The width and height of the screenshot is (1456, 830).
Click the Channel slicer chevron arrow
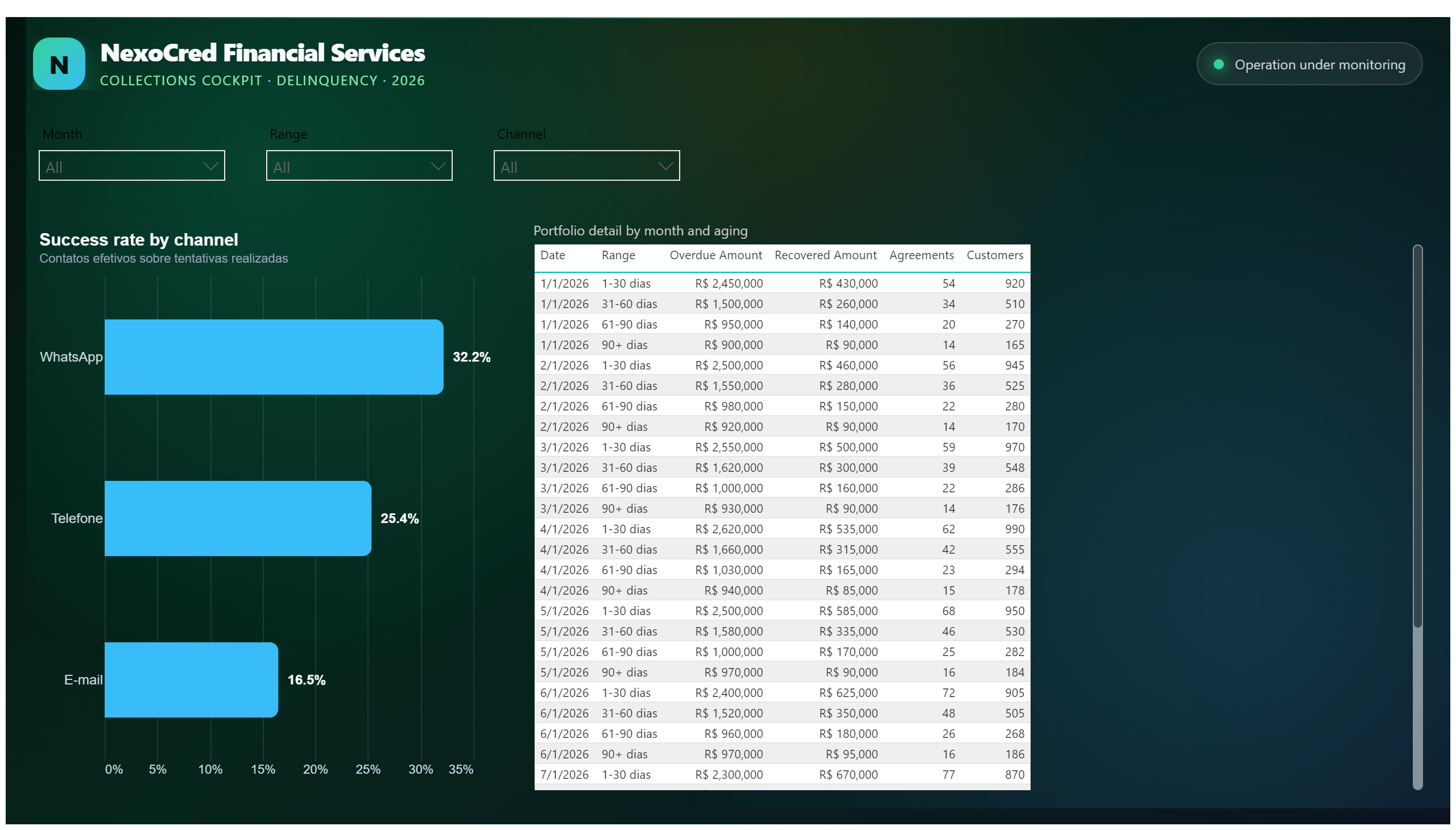click(x=665, y=167)
